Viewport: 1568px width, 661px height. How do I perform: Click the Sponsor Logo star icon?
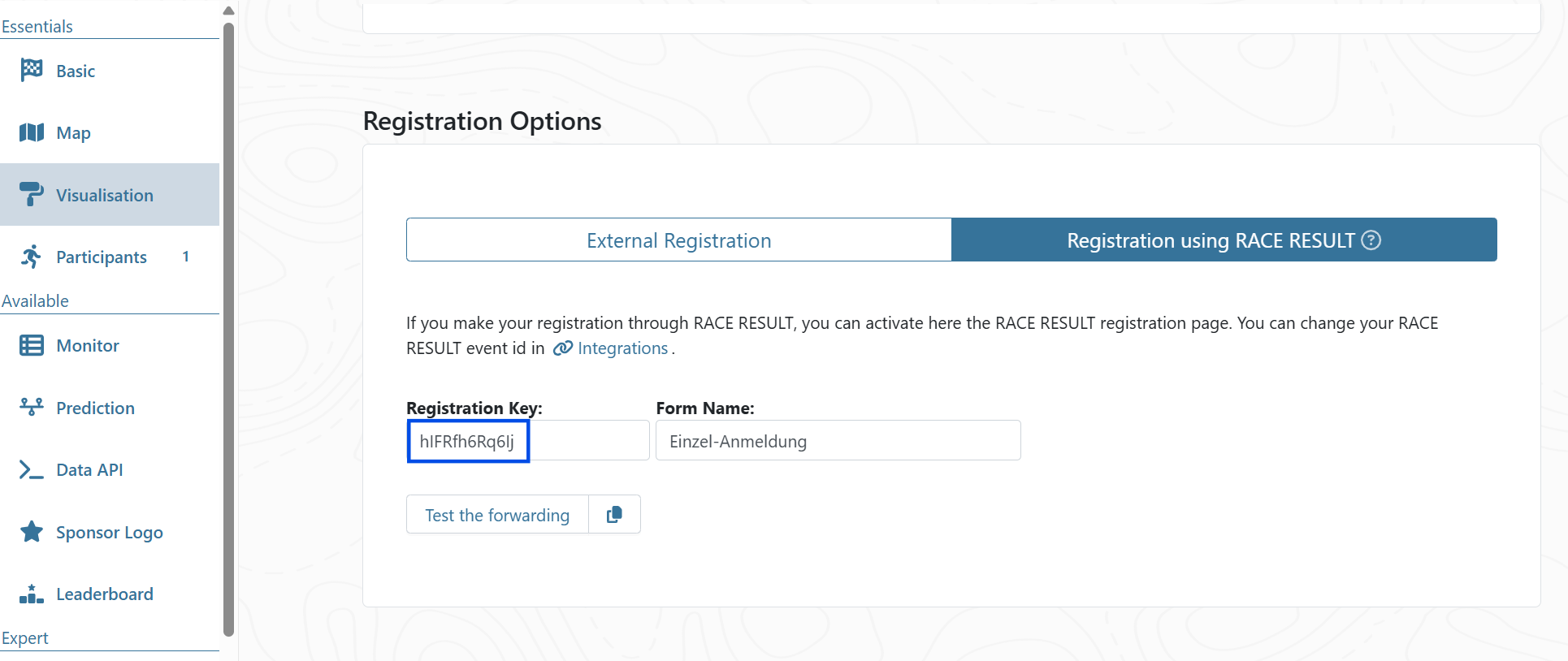tap(32, 532)
